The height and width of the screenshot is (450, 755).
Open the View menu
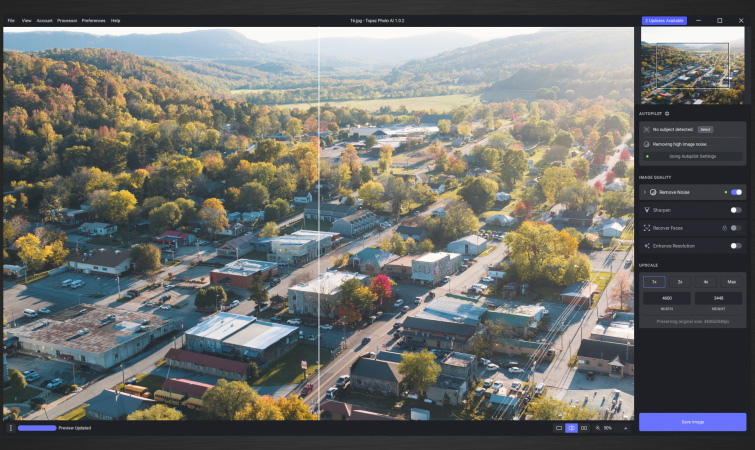click(x=26, y=21)
